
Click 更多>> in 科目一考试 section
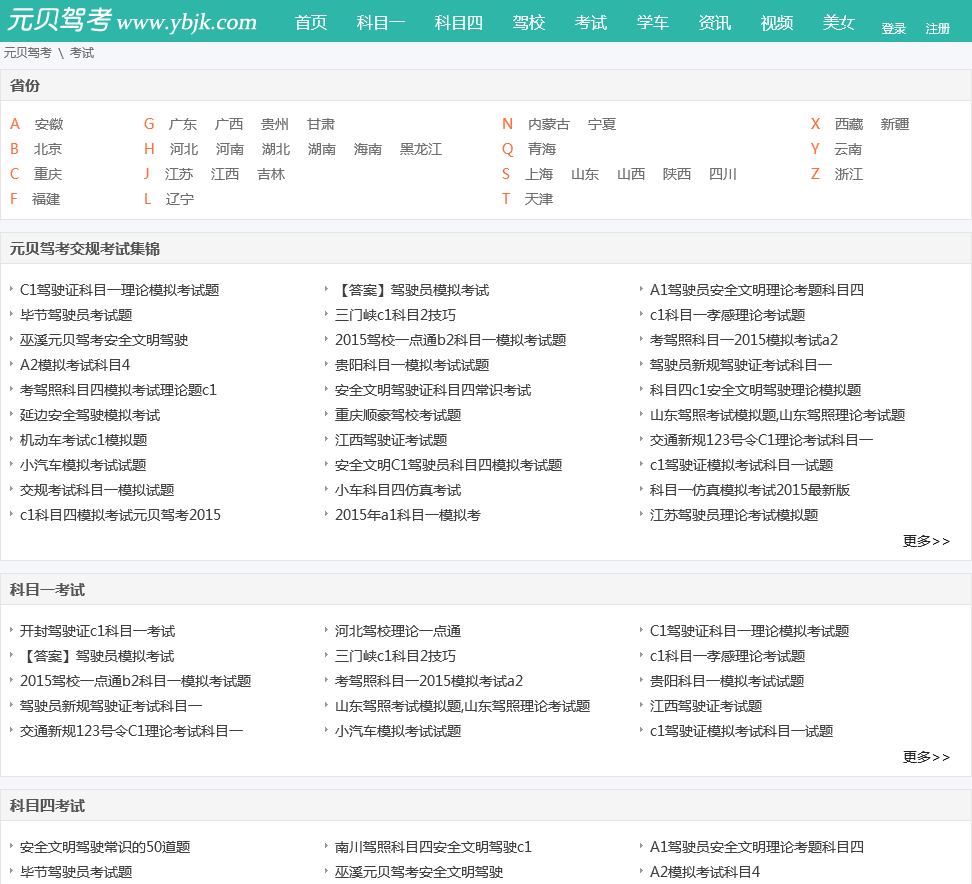tap(926, 757)
